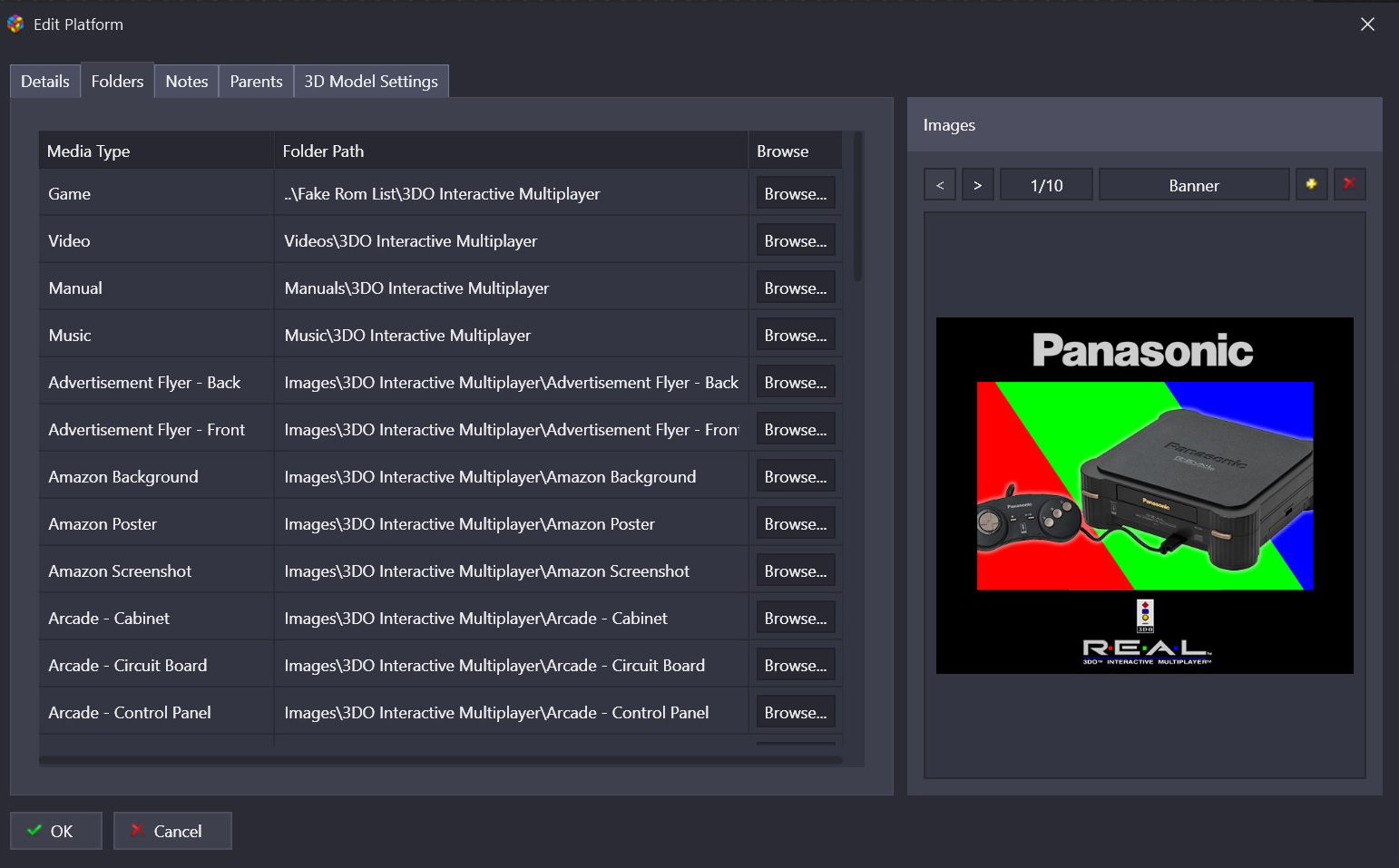Select the Manuals\3DO Interactive Multiplayer path

[x=512, y=288]
